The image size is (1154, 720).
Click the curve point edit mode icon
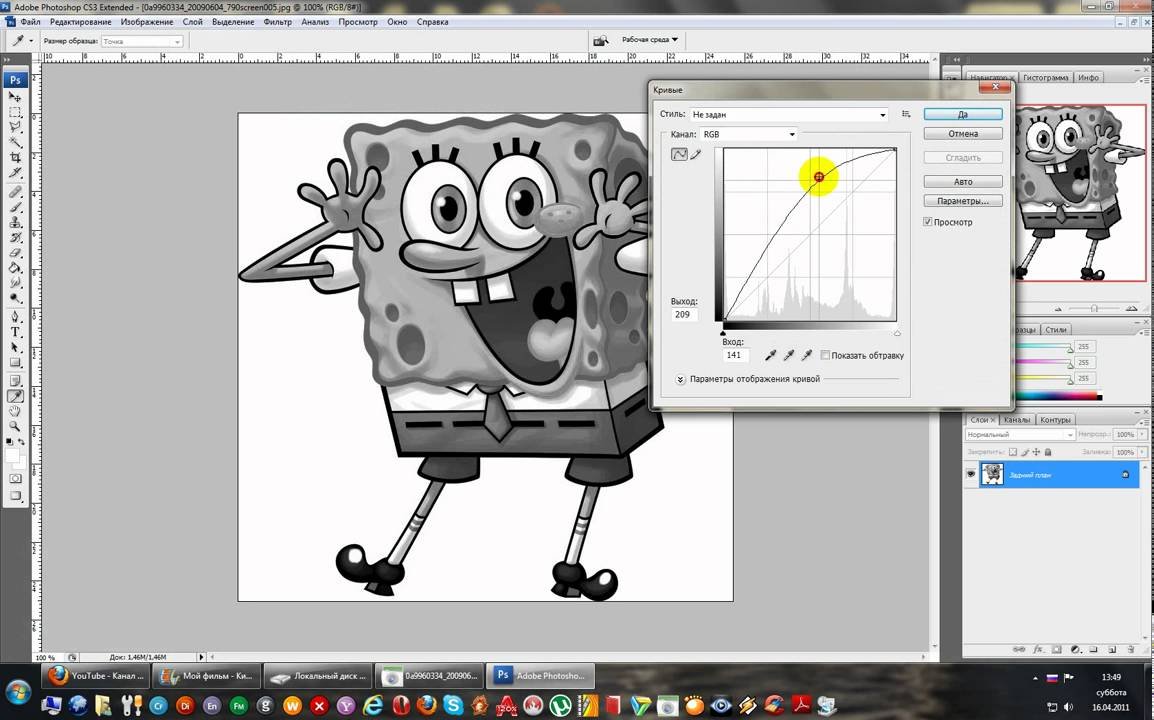click(679, 154)
